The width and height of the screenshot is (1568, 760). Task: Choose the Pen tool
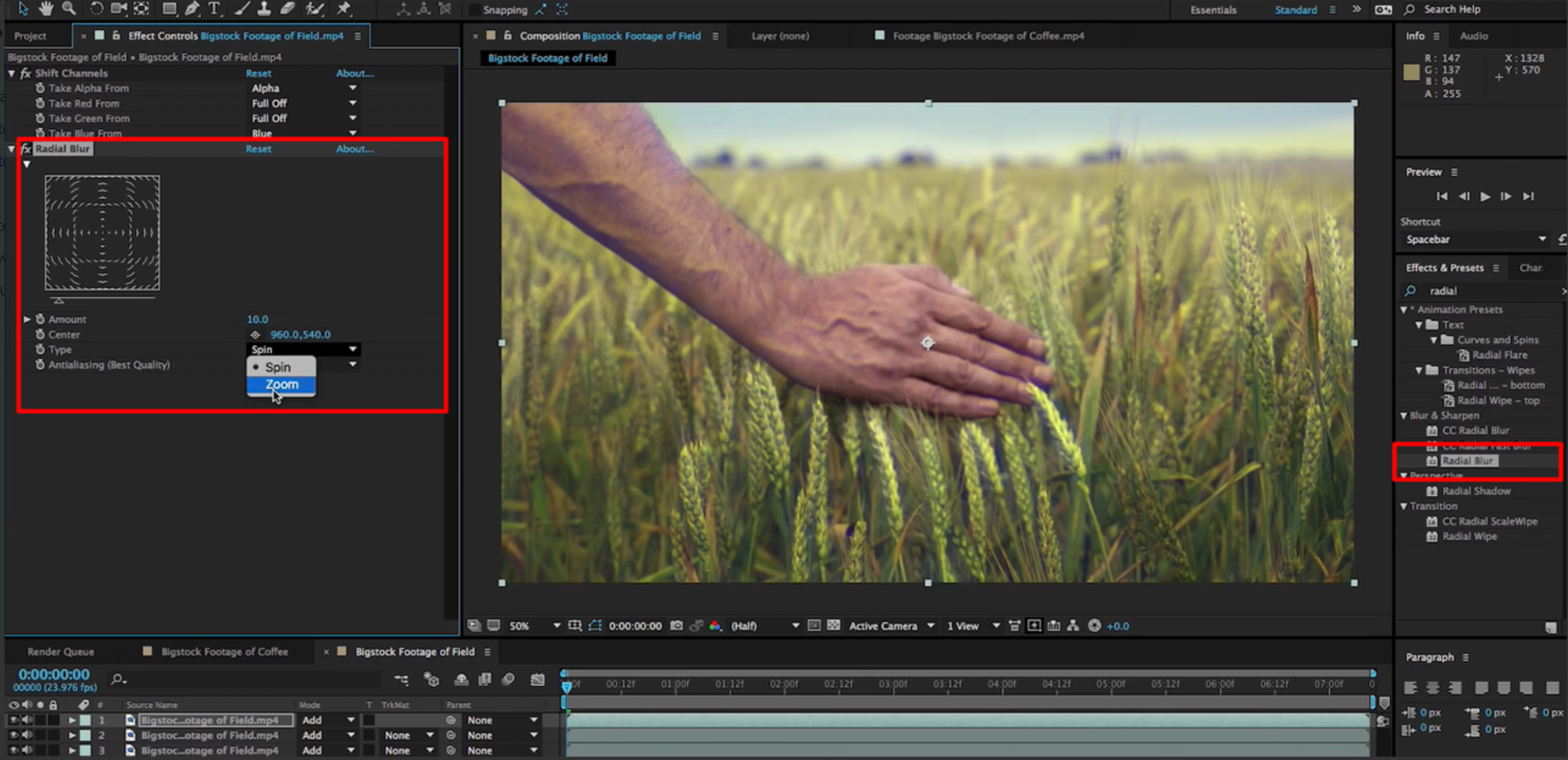(192, 9)
